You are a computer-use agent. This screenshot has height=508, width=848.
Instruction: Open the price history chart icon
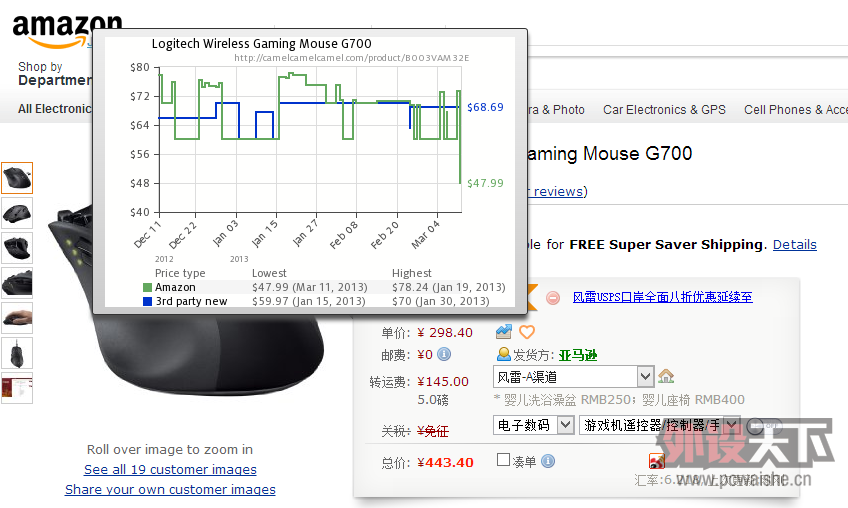[x=504, y=332]
